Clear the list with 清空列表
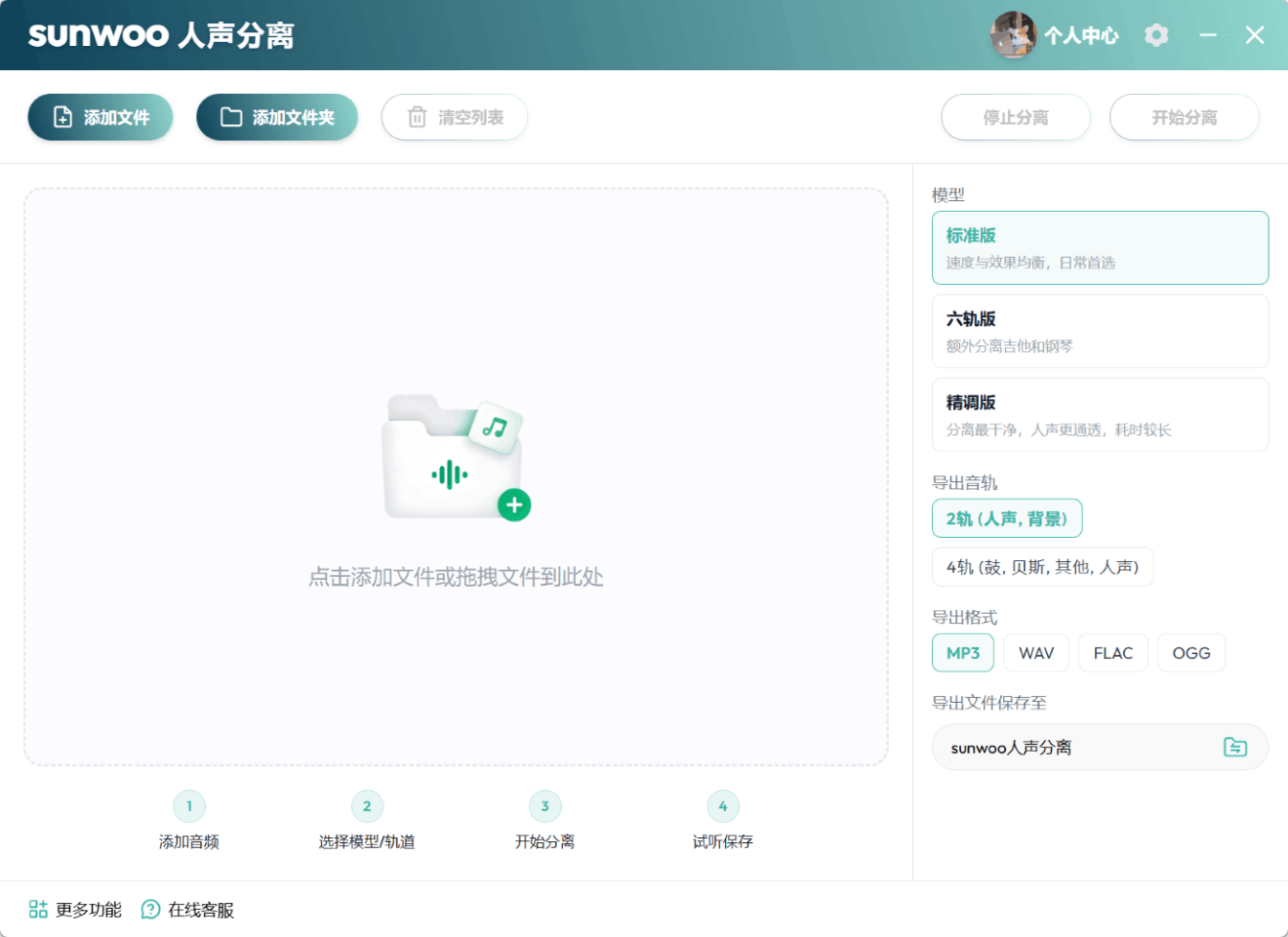This screenshot has width=1288, height=937. (455, 117)
